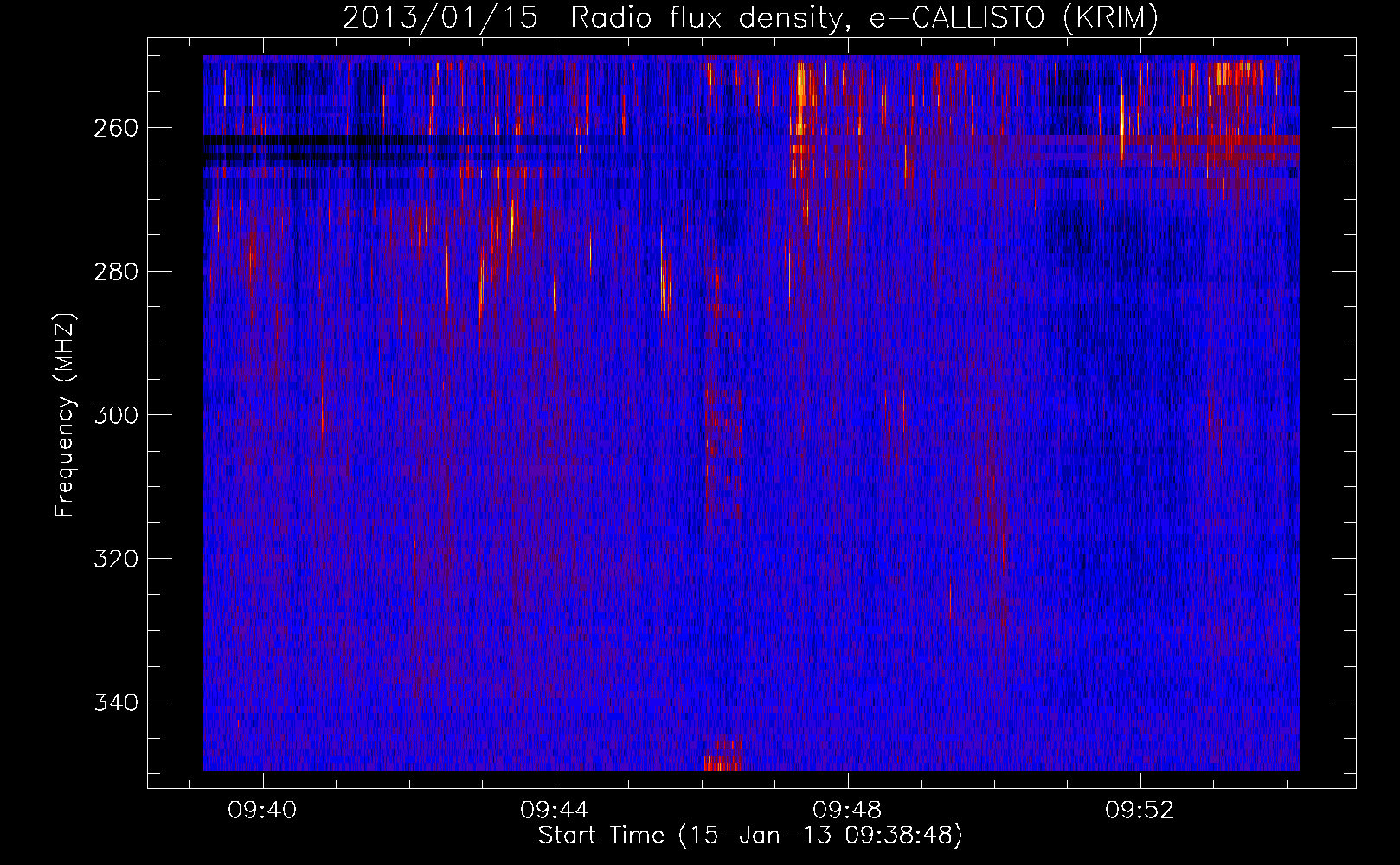Image resolution: width=1400 pixels, height=865 pixels.
Task: Select the 280 frequency tick label
Action: pyautogui.click(x=115, y=272)
